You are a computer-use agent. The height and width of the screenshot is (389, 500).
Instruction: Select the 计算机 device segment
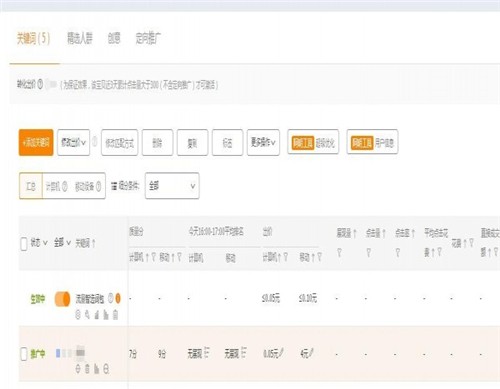click(x=53, y=186)
